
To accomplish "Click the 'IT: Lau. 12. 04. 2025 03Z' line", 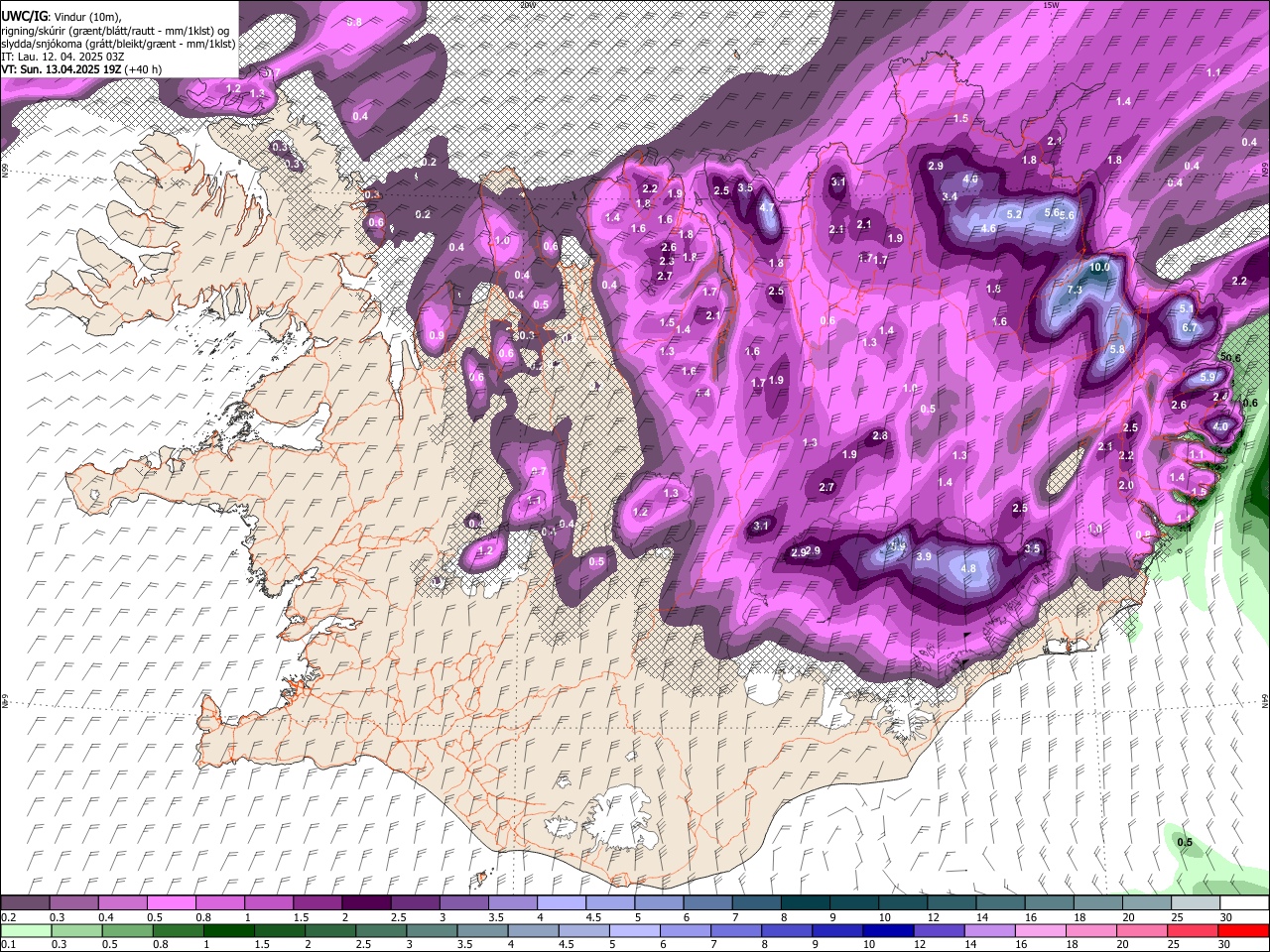I will (63, 57).
